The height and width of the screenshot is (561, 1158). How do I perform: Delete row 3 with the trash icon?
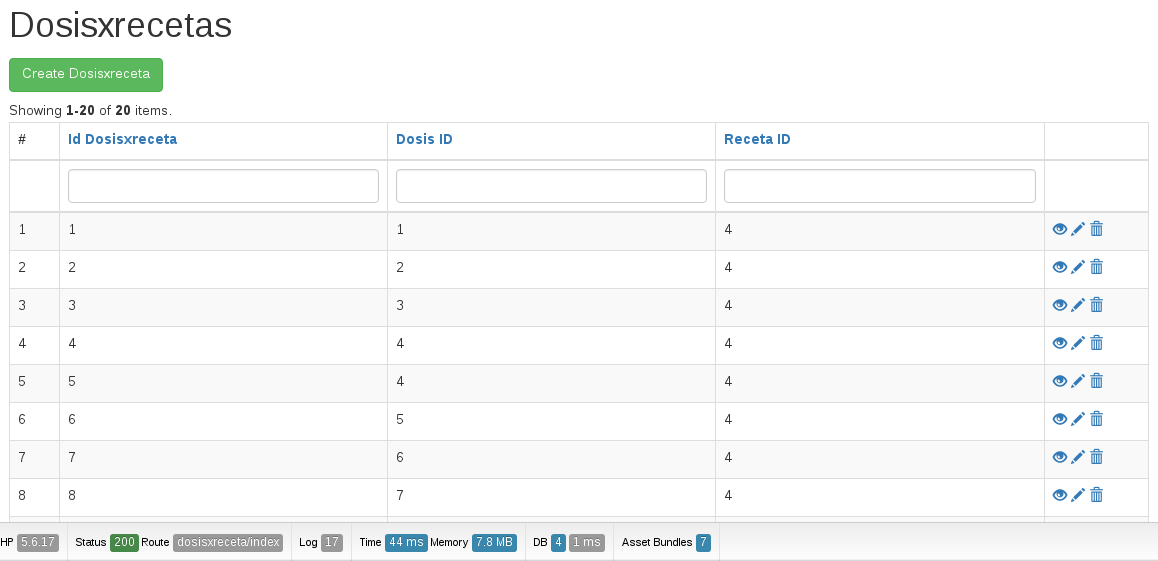click(x=1097, y=305)
